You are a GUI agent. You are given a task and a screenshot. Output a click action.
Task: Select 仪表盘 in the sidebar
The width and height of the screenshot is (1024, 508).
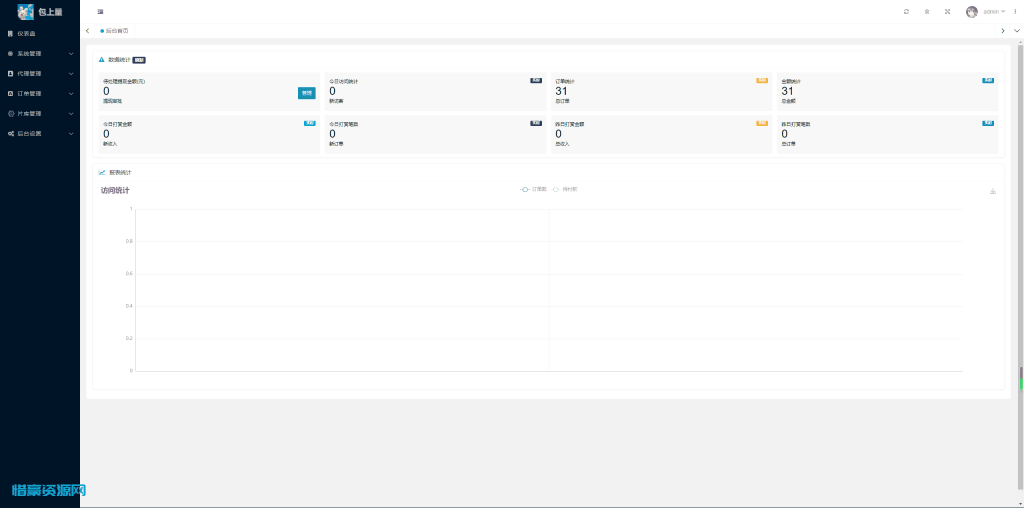pos(28,33)
